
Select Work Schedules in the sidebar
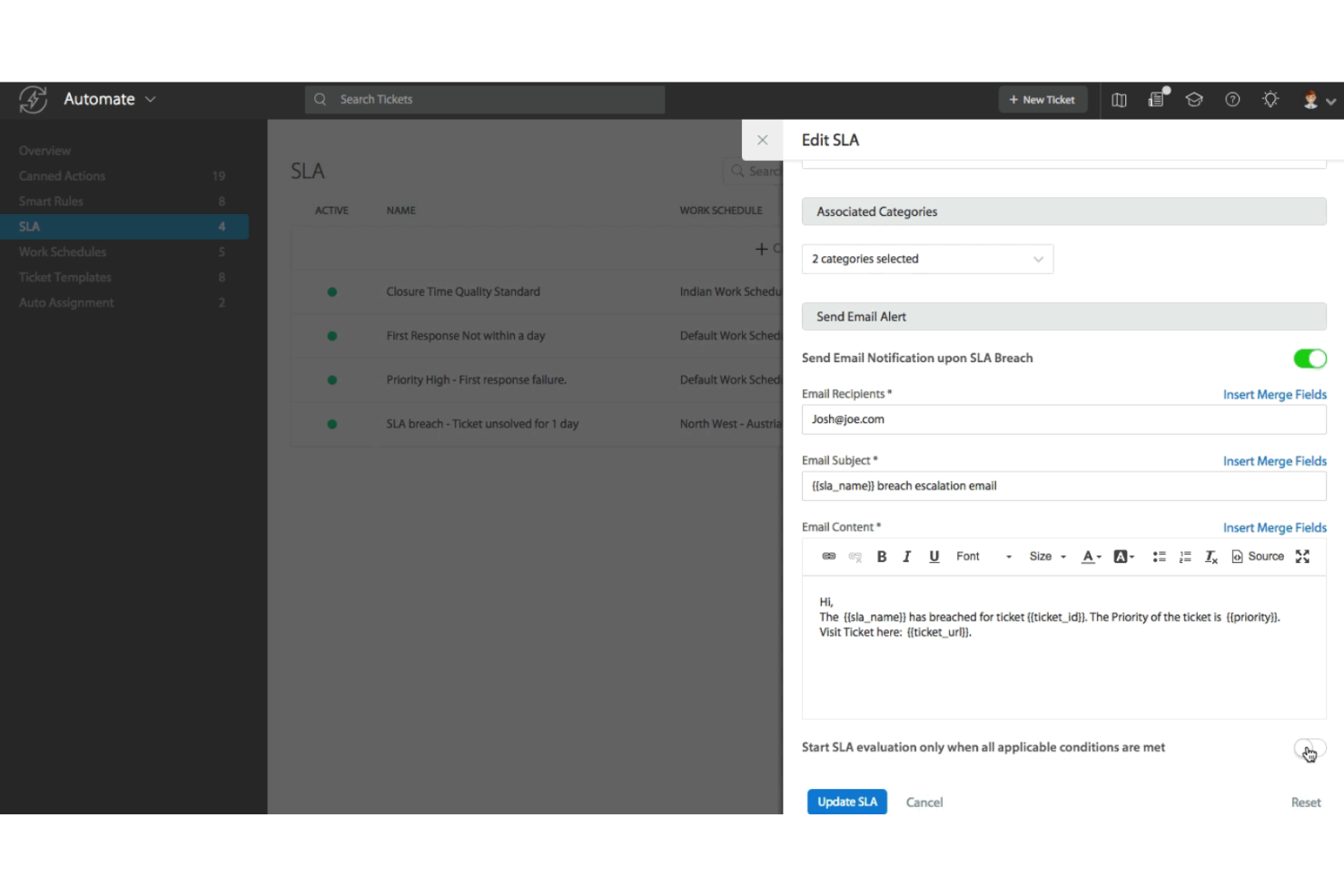[63, 251]
